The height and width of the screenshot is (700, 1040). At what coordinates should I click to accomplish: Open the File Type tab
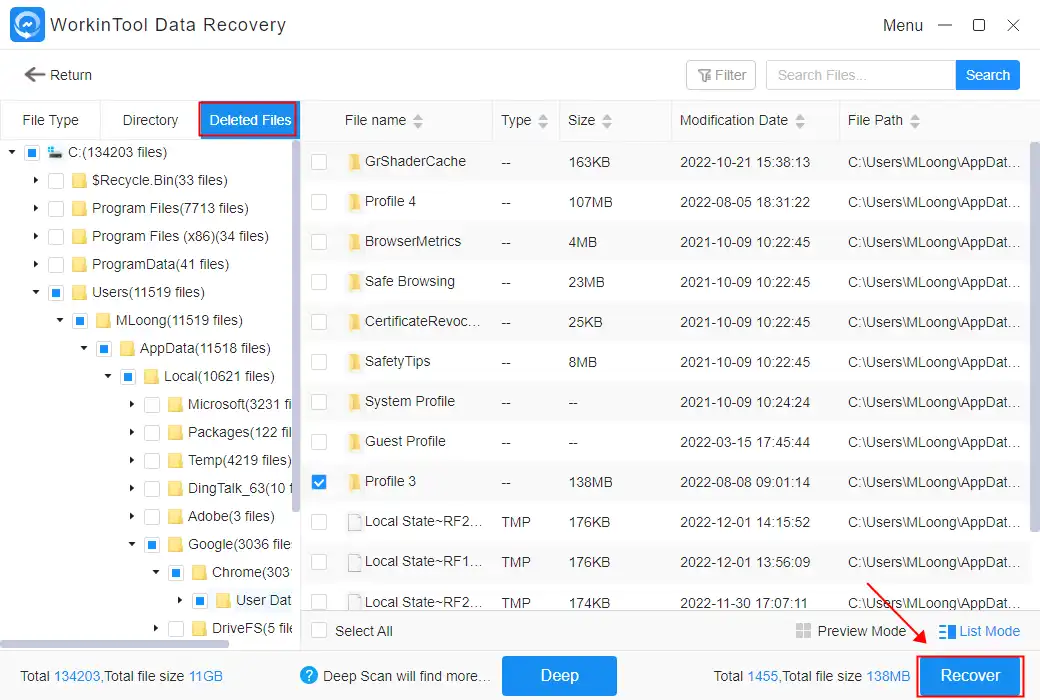click(x=50, y=120)
